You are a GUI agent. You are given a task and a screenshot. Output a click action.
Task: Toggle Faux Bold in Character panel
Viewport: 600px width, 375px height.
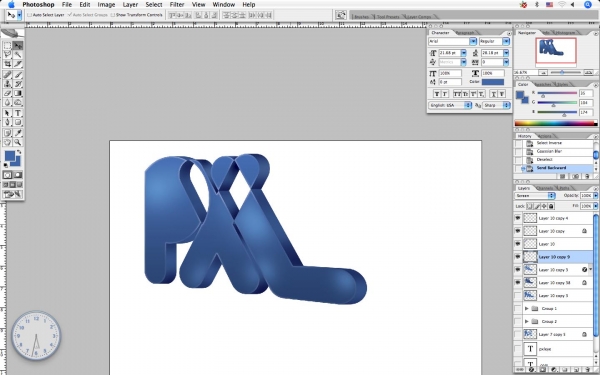[x=437, y=94]
